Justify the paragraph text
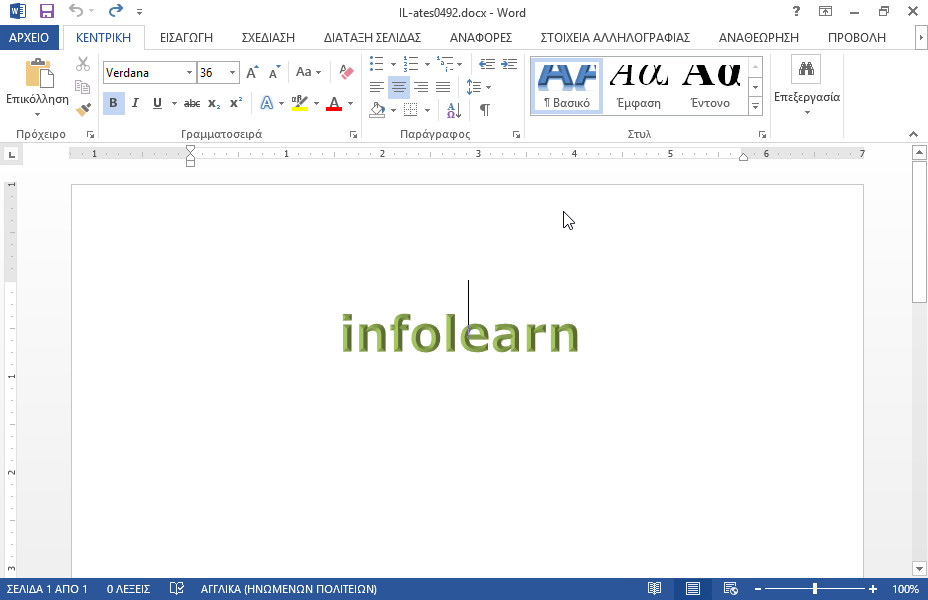This screenshot has height=600, width=928. [x=443, y=88]
